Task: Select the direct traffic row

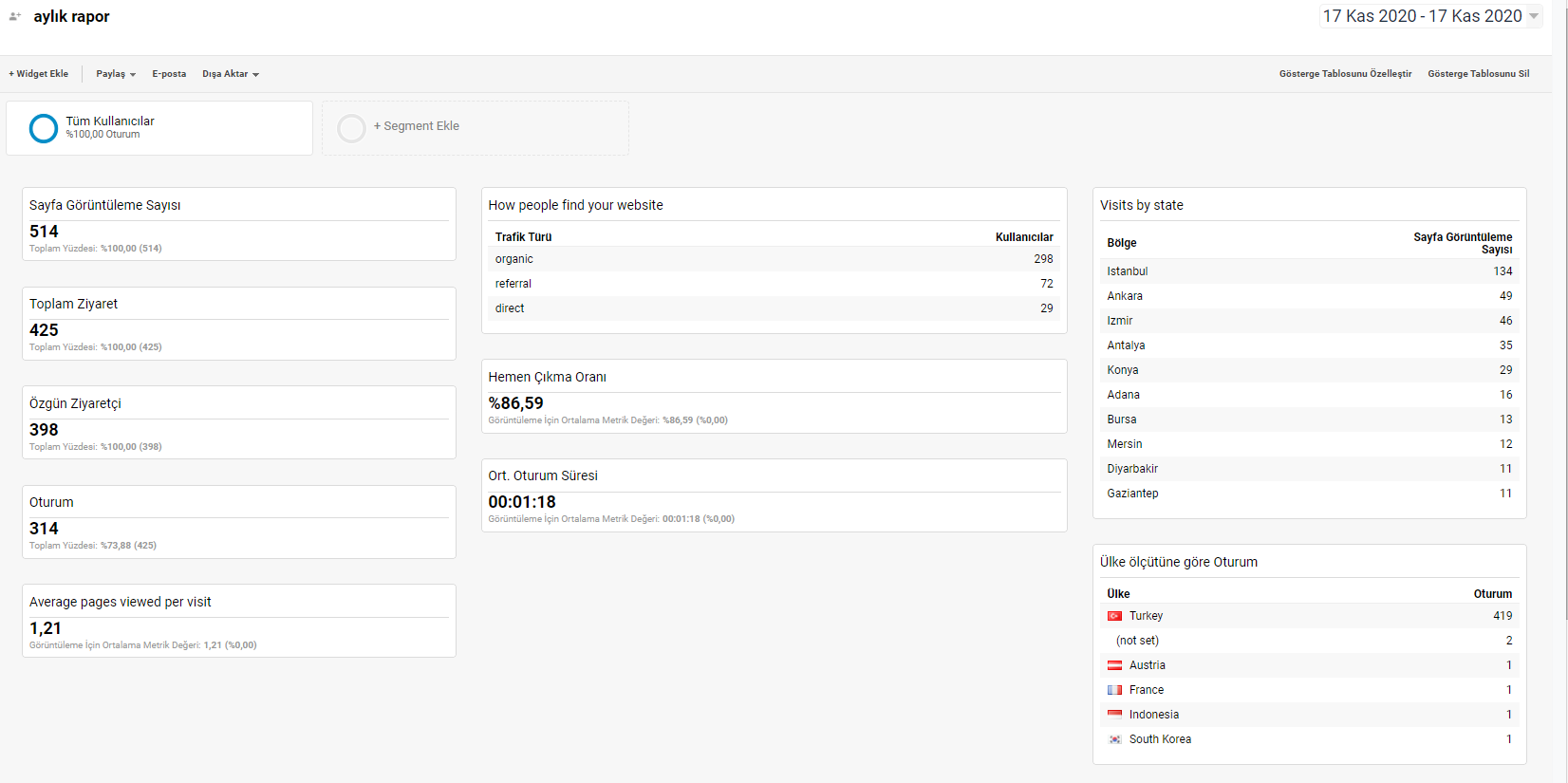Action: point(774,308)
